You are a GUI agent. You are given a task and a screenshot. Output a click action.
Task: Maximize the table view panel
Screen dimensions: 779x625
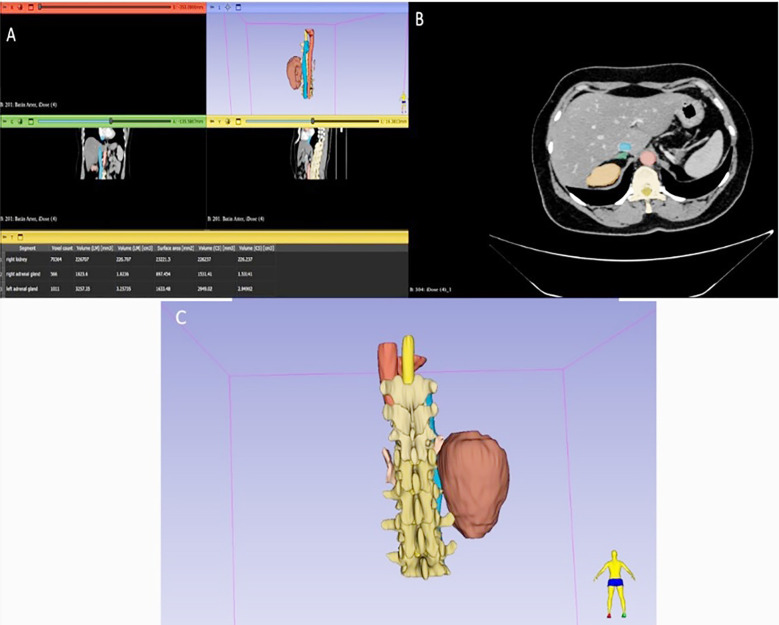coord(20,237)
